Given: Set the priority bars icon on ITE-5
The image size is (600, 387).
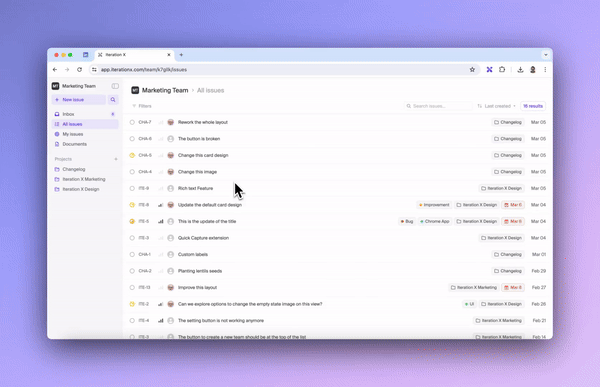Looking at the screenshot, I should (x=161, y=221).
